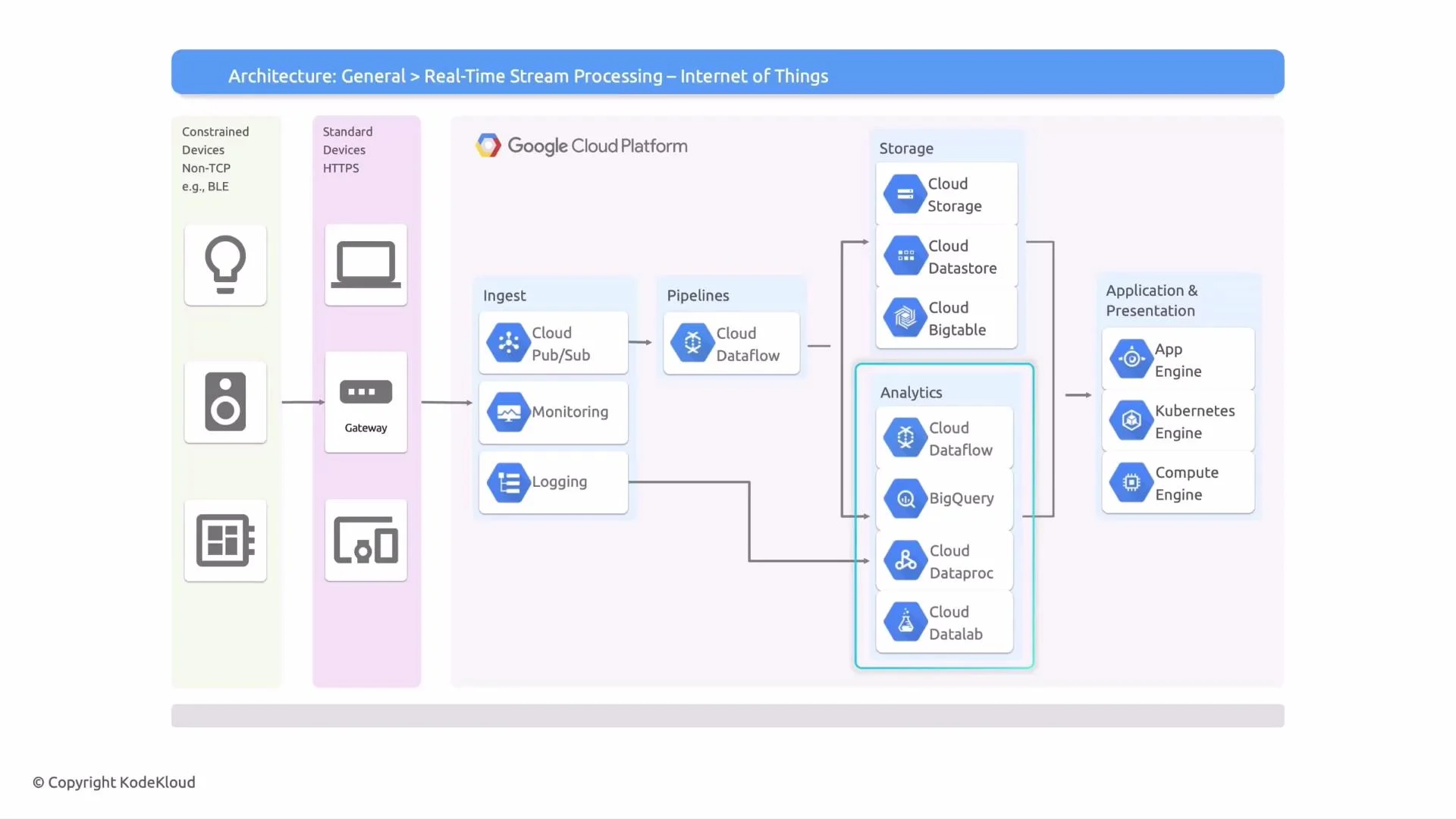The width and height of the screenshot is (1456, 819).
Task: Click the Cloud Datalab flask icon
Action: coord(905,622)
